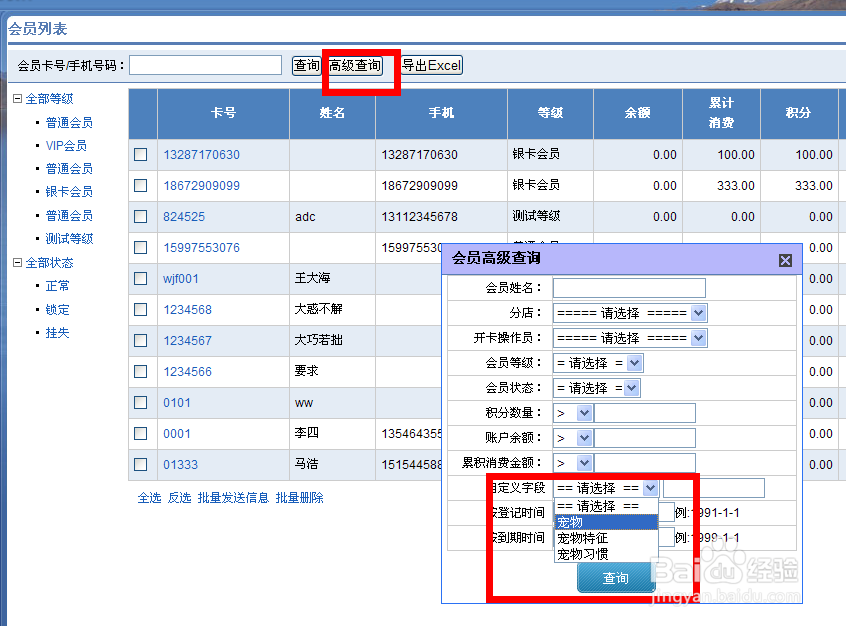Tick the checkbox for card 0001

(x=140, y=433)
